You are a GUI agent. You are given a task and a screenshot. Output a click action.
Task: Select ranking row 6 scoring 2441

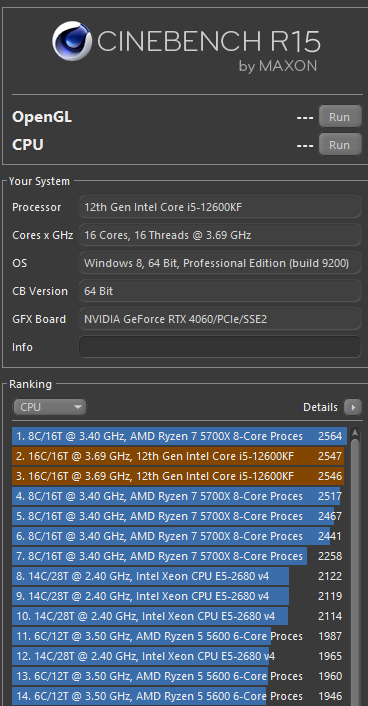pos(178,536)
